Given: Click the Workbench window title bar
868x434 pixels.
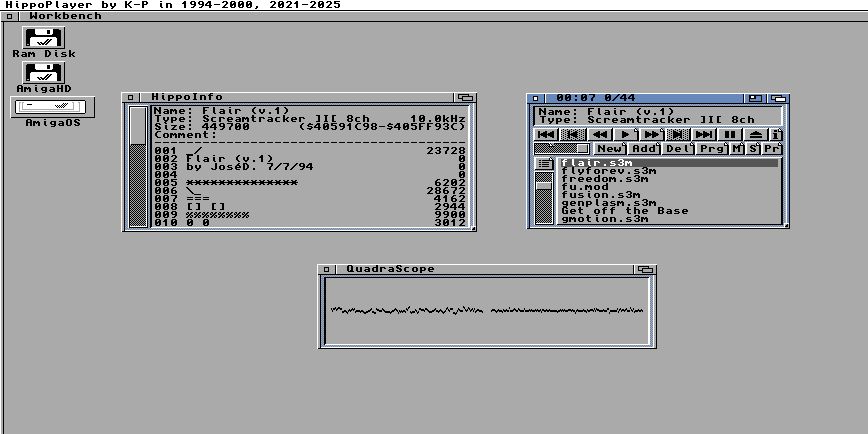Looking at the screenshot, I should (442, 16).
